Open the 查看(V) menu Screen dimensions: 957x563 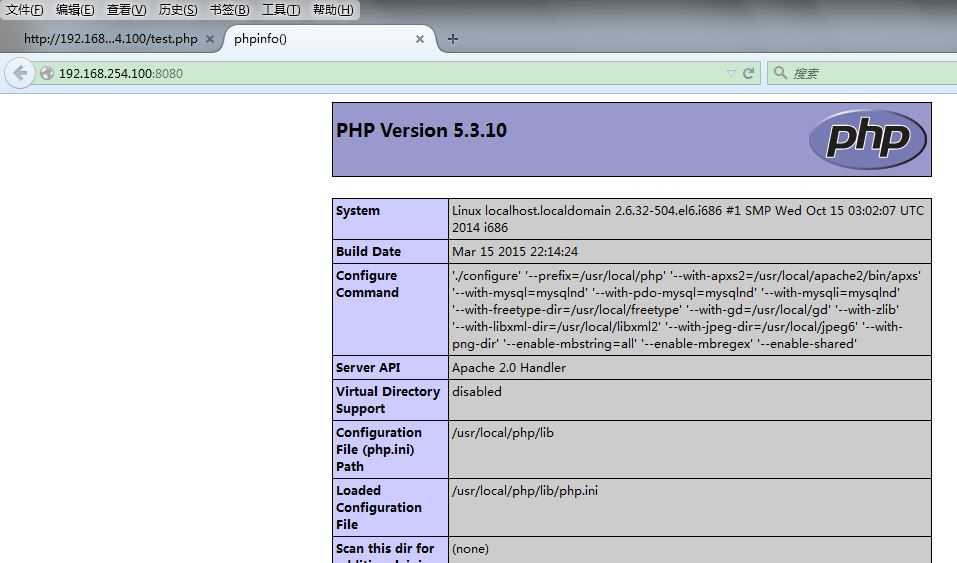126,10
